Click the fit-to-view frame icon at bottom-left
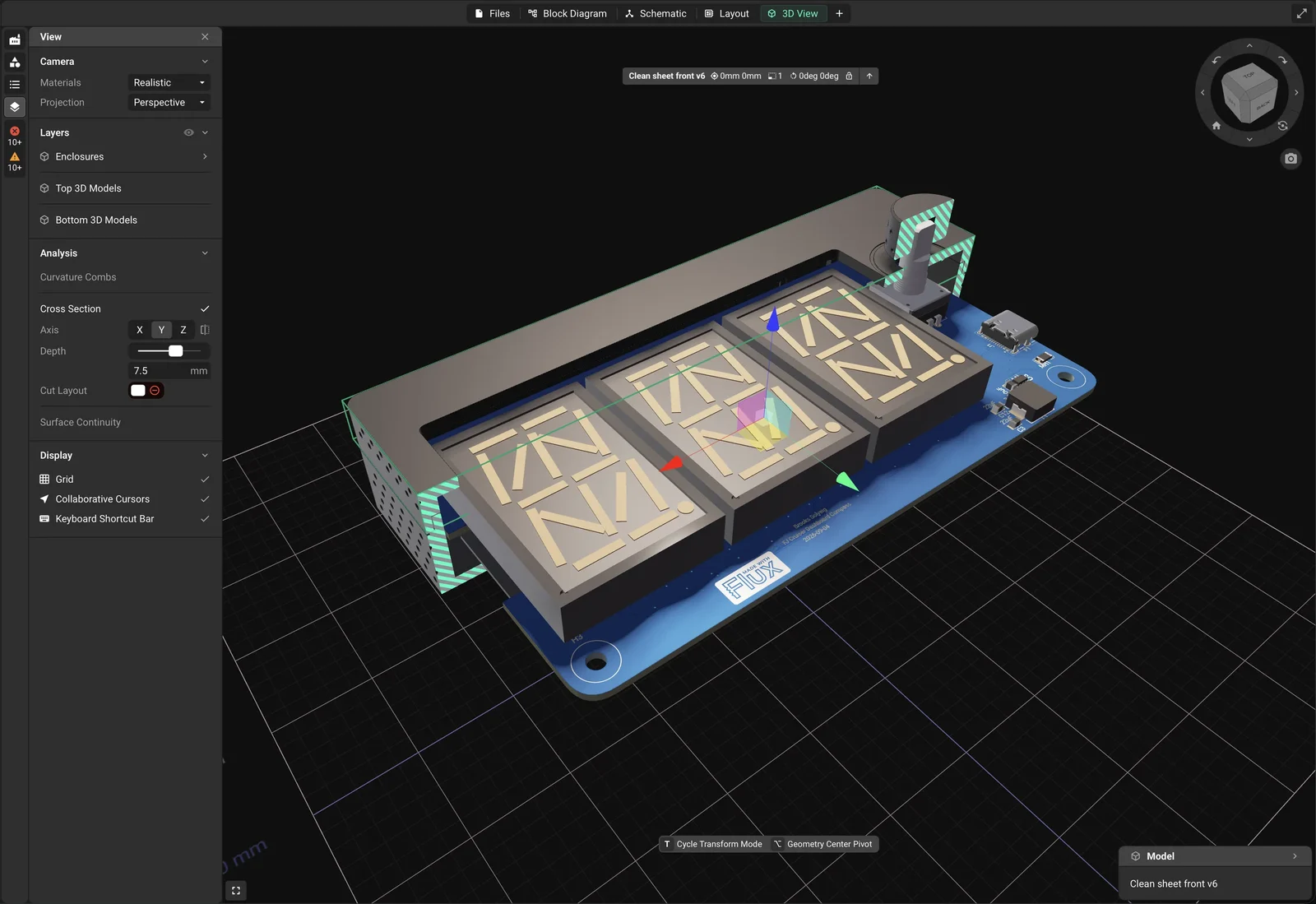 click(236, 890)
